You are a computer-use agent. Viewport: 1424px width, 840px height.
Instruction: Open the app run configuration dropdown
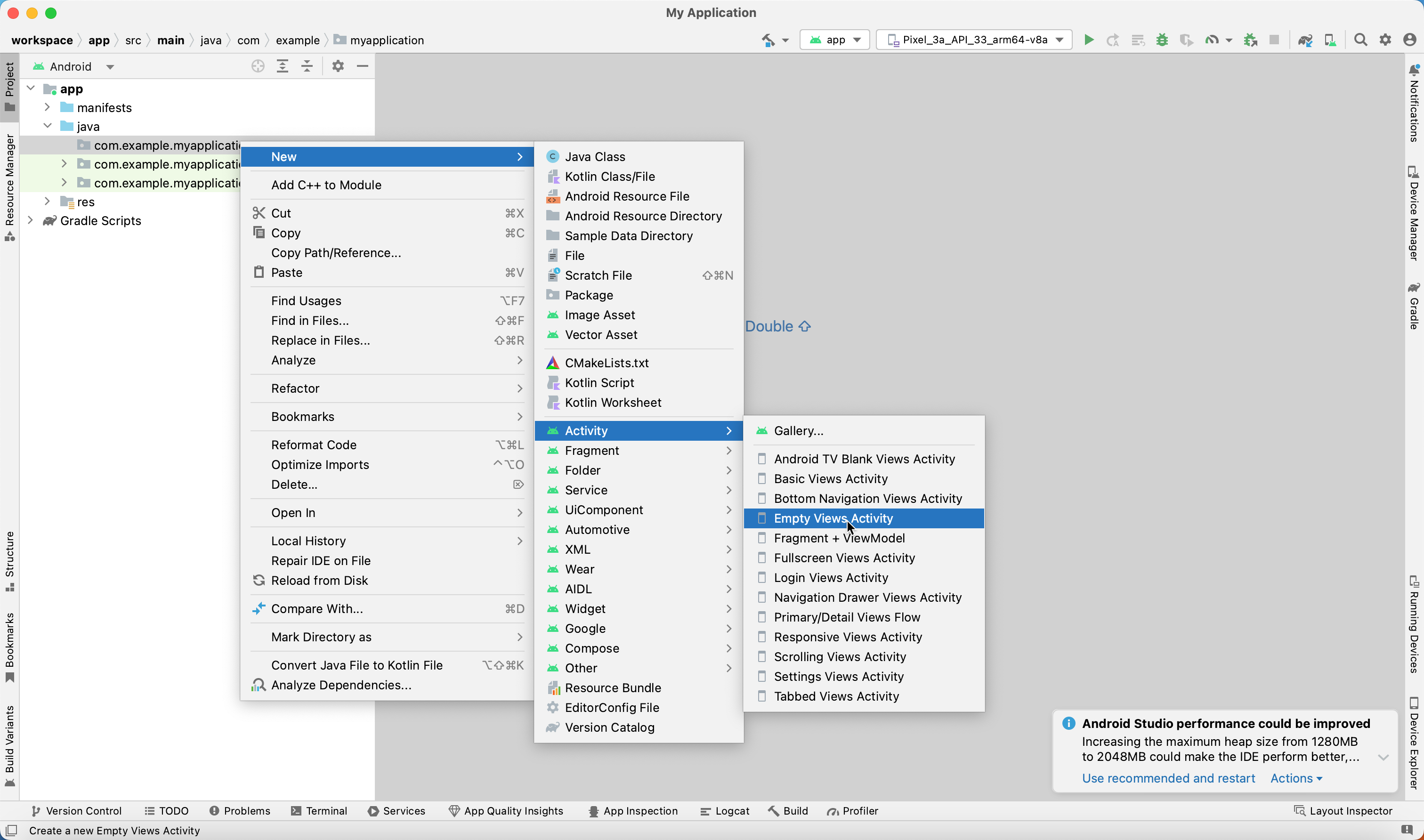(835, 40)
